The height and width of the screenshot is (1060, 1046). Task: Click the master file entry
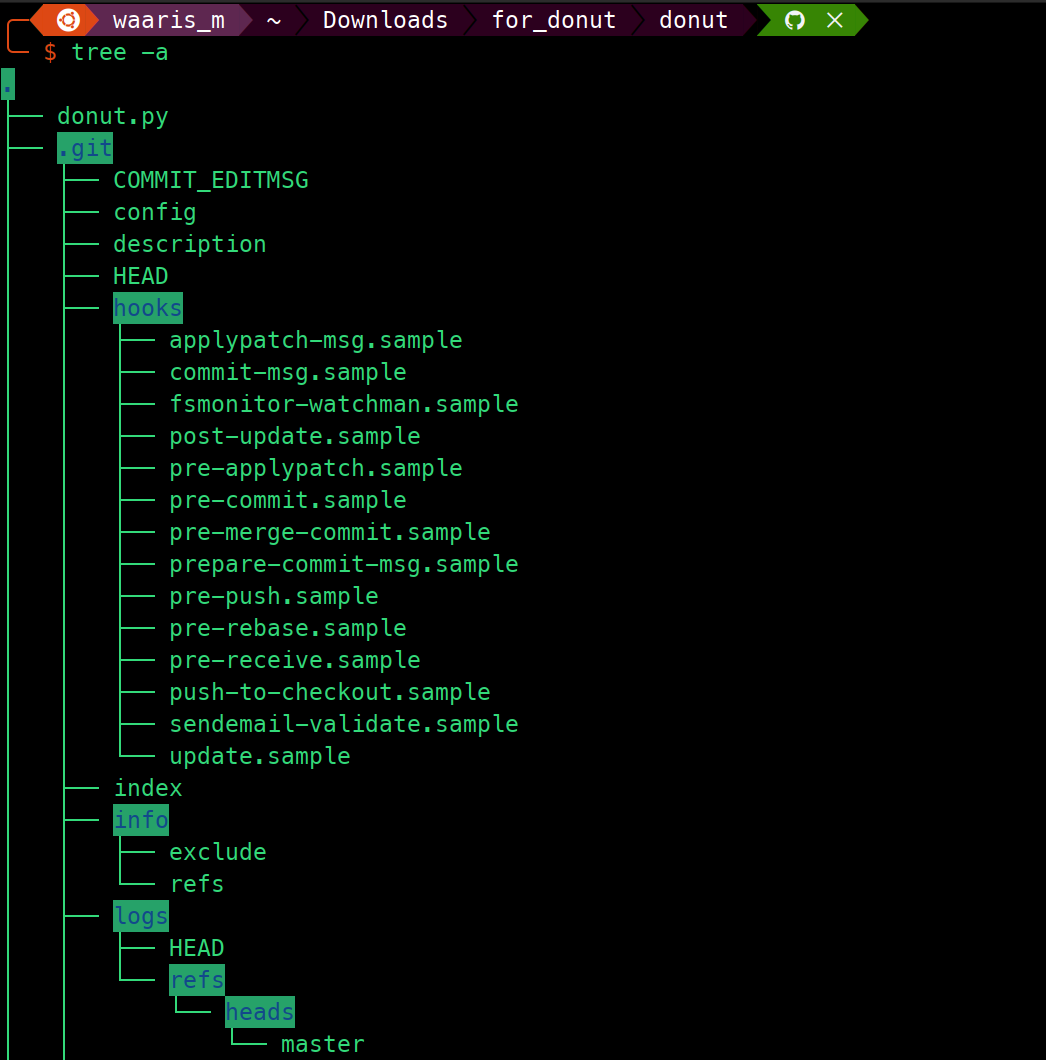(x=323, y=1044)
